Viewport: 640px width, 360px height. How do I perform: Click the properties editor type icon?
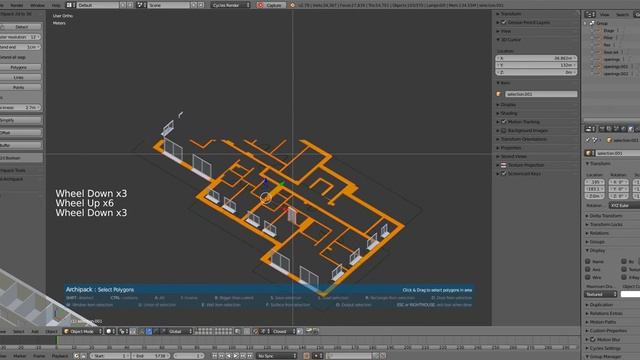(589, 129)
